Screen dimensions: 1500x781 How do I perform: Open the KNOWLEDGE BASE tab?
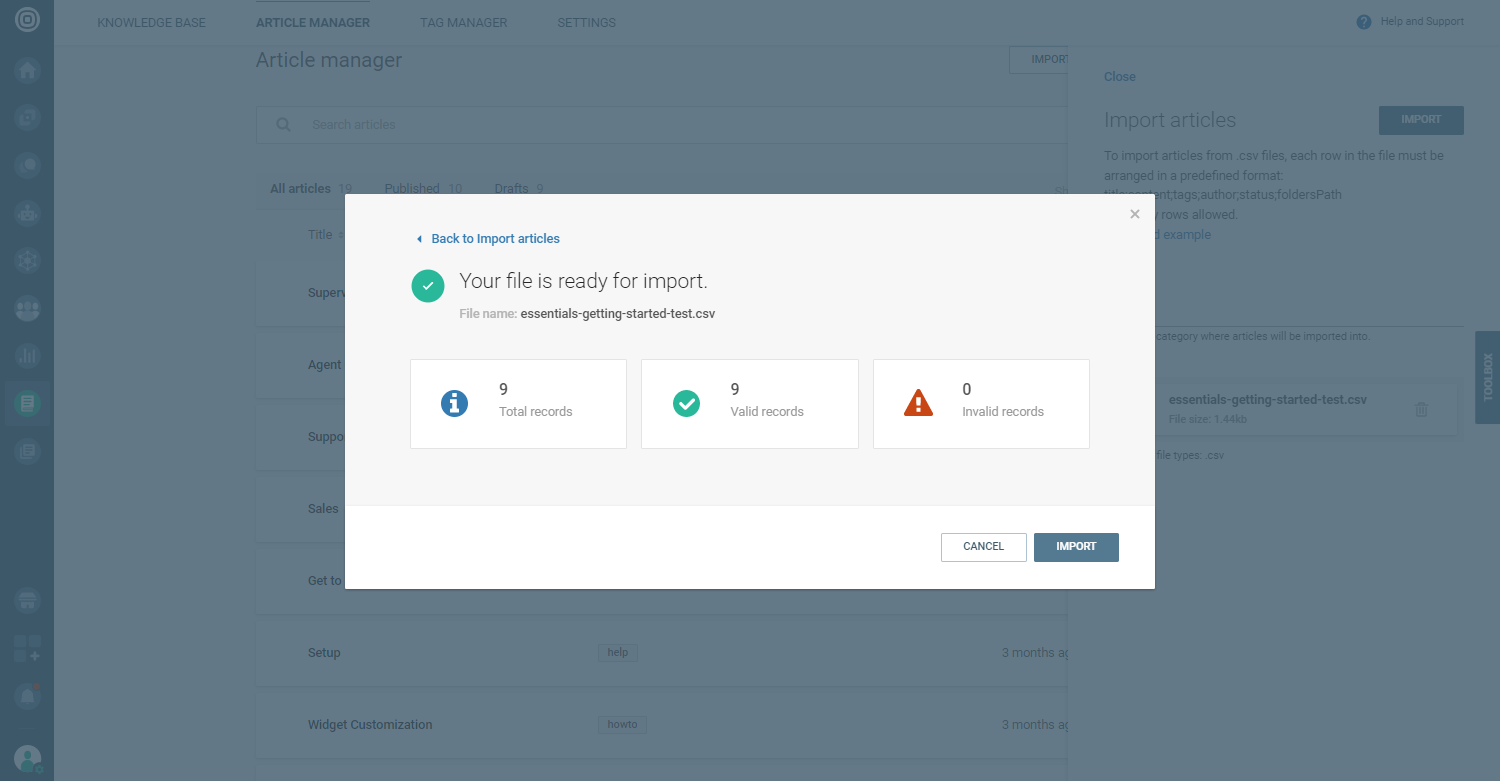(151, 23)
